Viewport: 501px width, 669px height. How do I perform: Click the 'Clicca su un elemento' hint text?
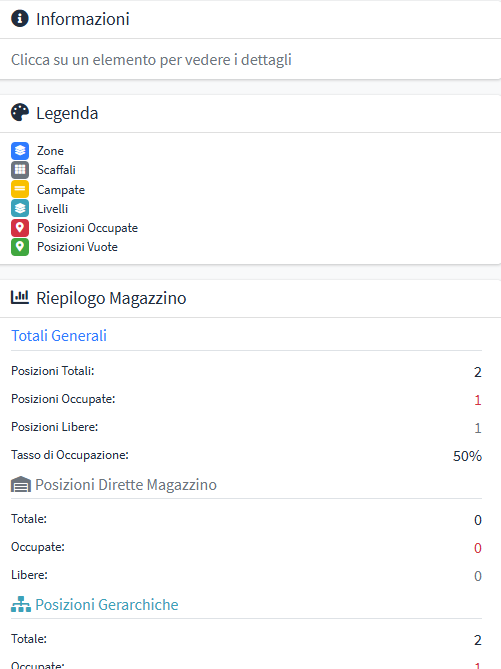point(151,60)
